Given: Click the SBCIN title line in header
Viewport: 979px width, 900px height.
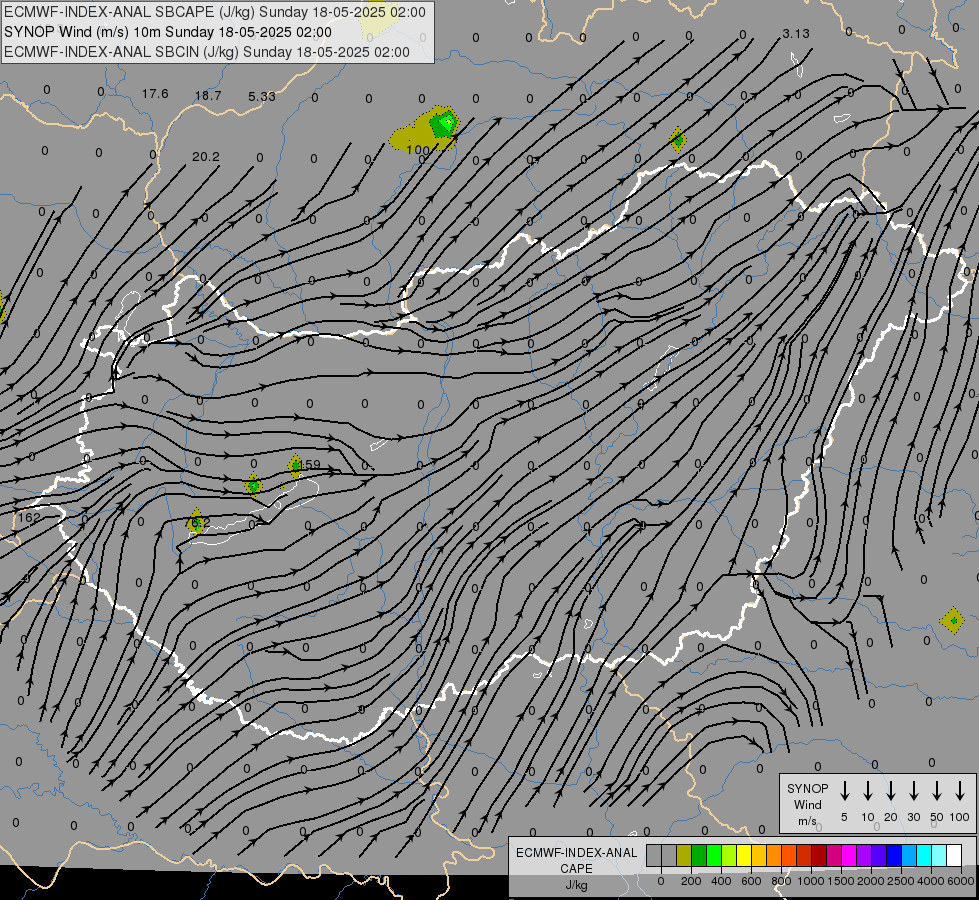Looking at the screenshot, I should click(x=207, y=52).
